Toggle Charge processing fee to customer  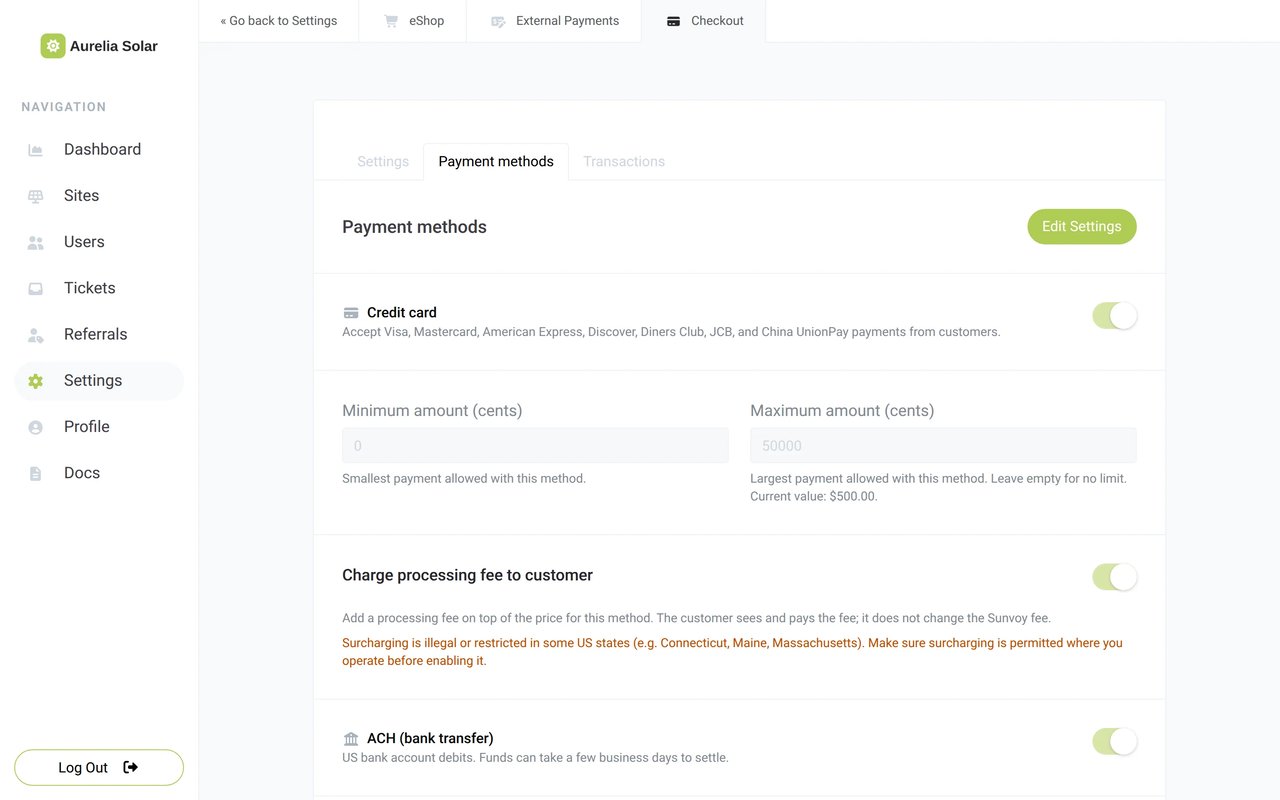[x=1114, y=577]
